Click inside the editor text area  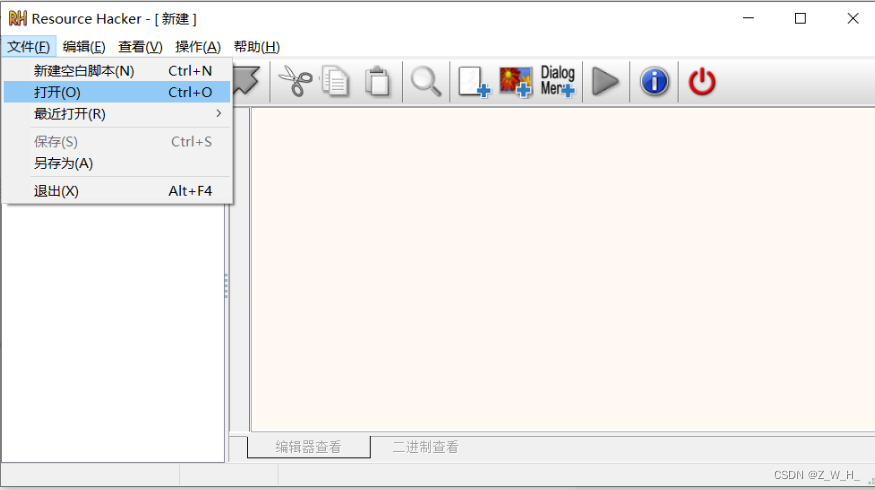[x=562, y=269]
